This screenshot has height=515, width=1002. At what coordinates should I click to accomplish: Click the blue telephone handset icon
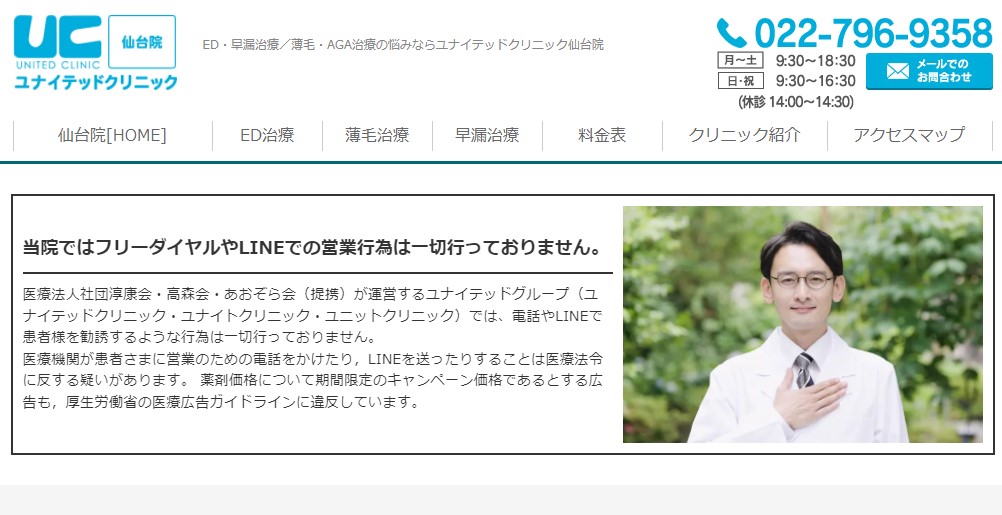click(x=732, y=33)
